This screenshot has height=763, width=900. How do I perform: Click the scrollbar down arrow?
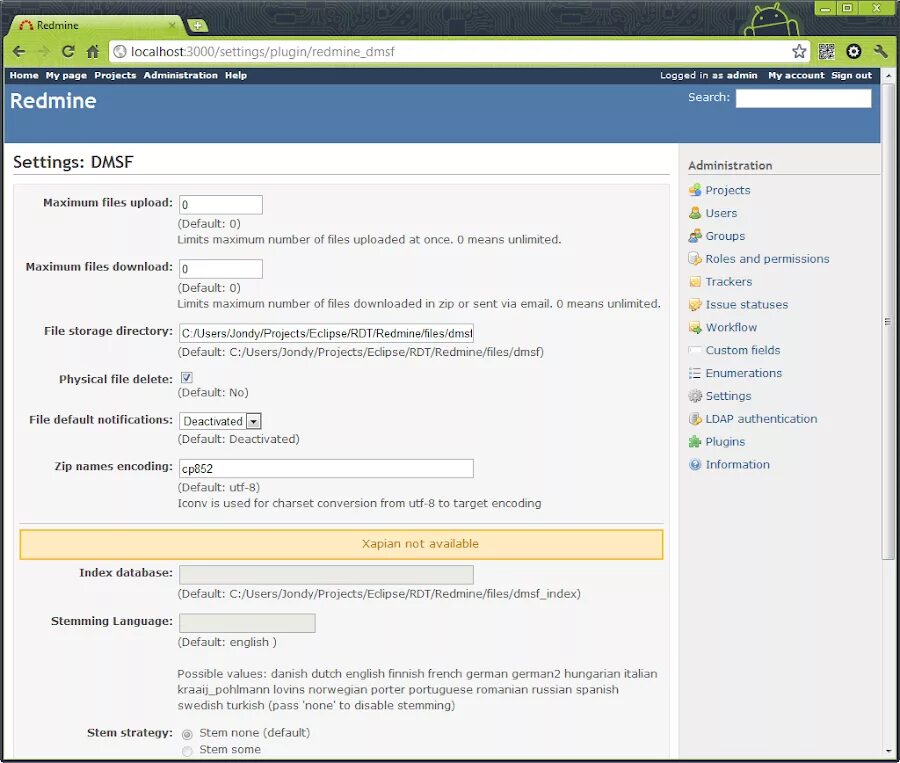(888, 751)
